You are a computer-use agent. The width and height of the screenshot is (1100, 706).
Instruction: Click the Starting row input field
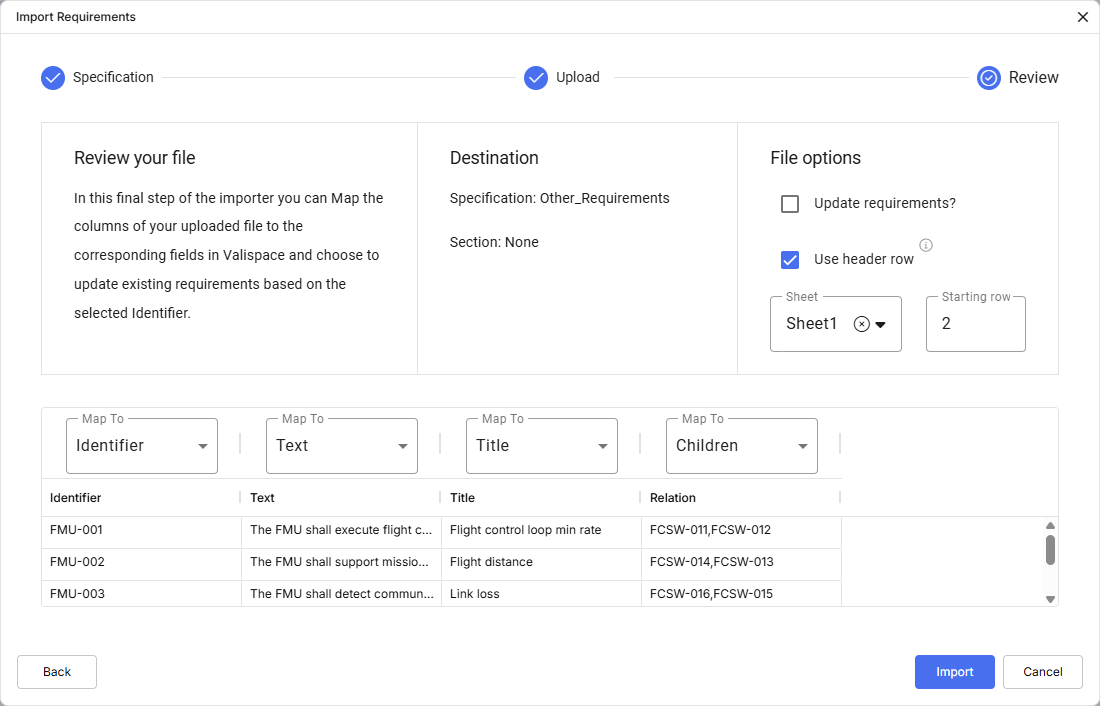click(x=975, y=324)
